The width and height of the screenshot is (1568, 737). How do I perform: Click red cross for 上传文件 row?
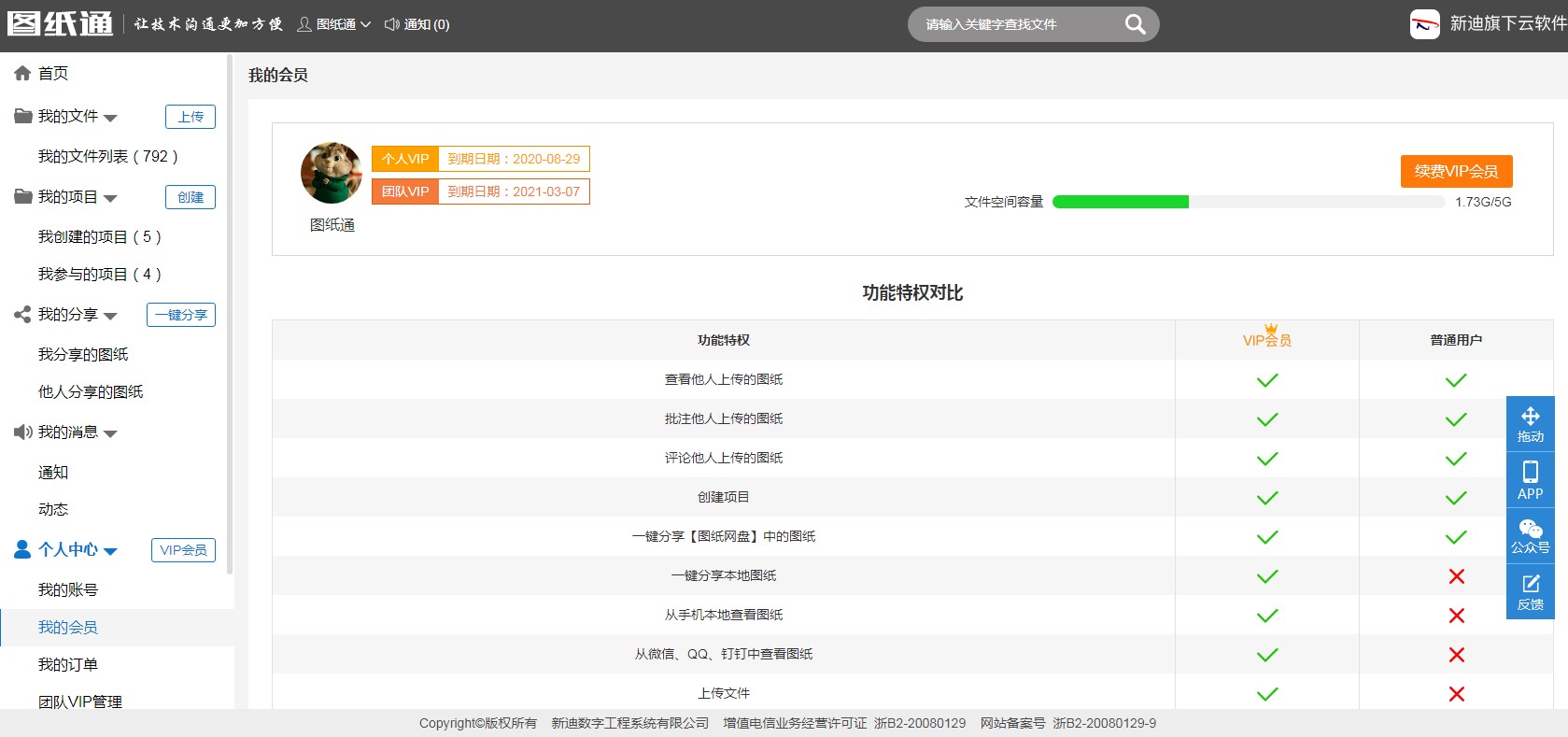(1456, 694)
